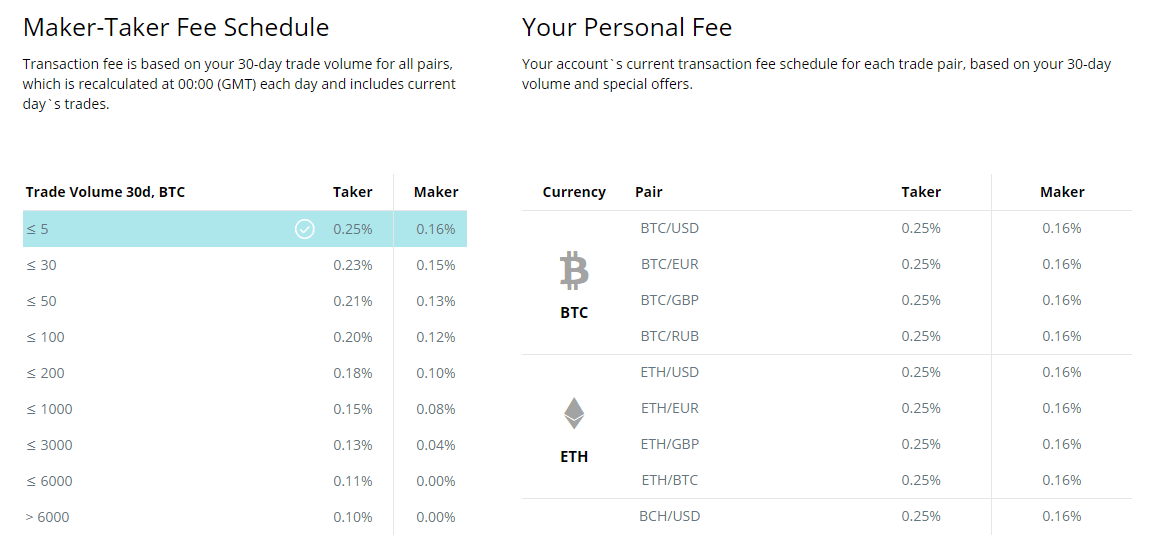Click the BTC/USD pair
Viewport: 1158px width, 535px height.
669,228
